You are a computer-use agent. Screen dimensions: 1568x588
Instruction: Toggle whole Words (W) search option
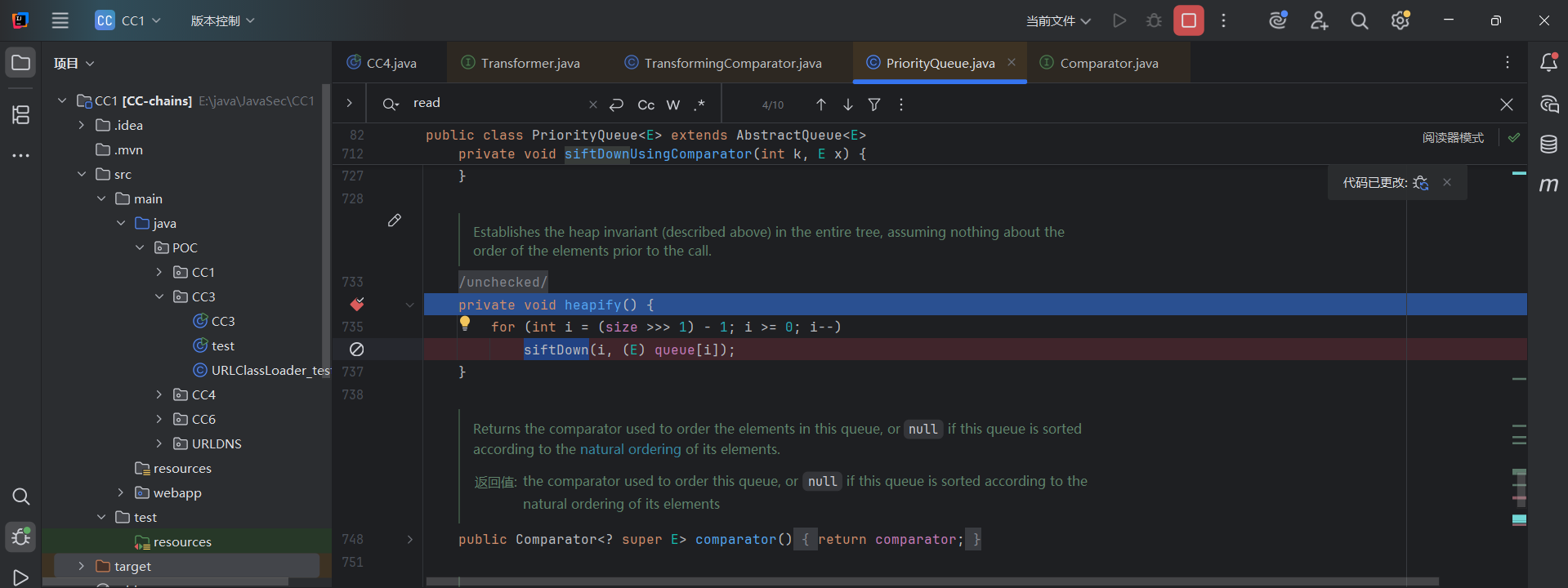672,105
